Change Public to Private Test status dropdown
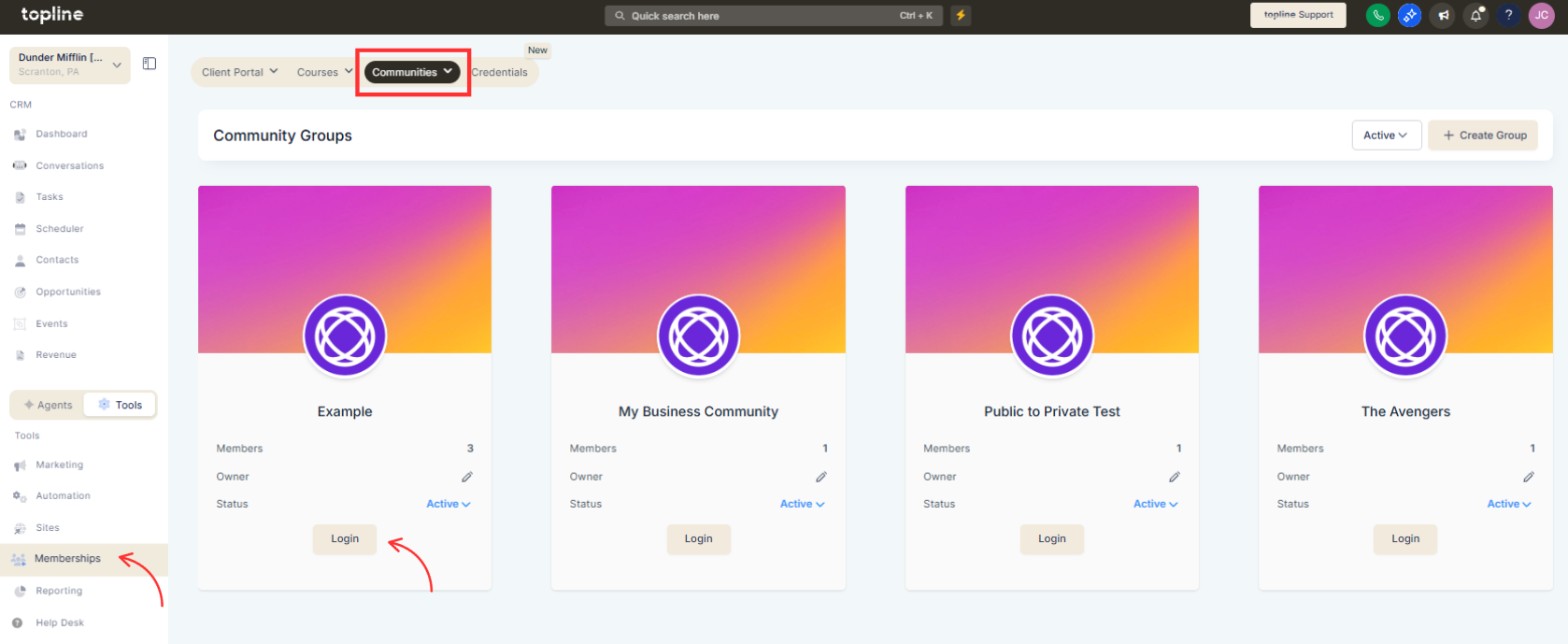 (x=1156, y=504)
